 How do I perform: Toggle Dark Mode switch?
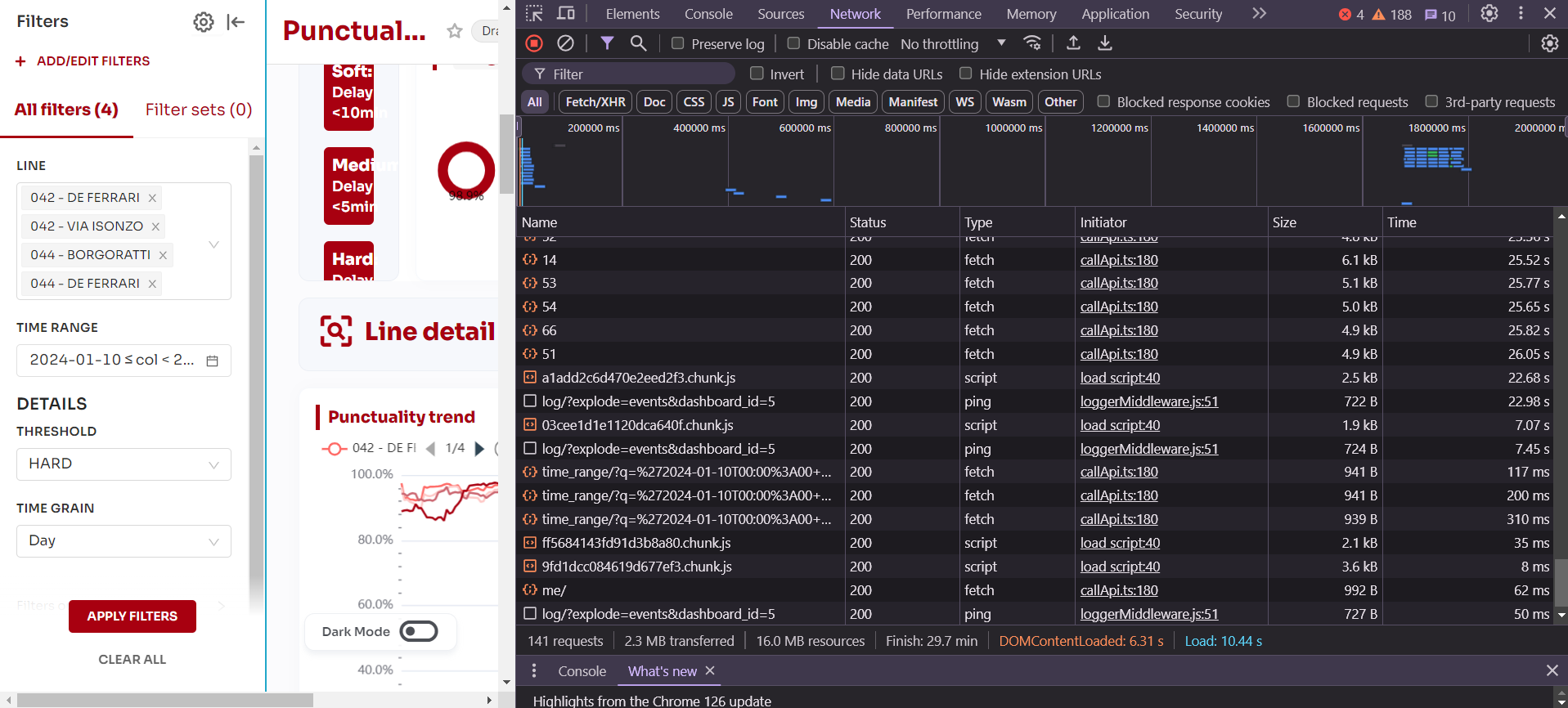[419, 631]
